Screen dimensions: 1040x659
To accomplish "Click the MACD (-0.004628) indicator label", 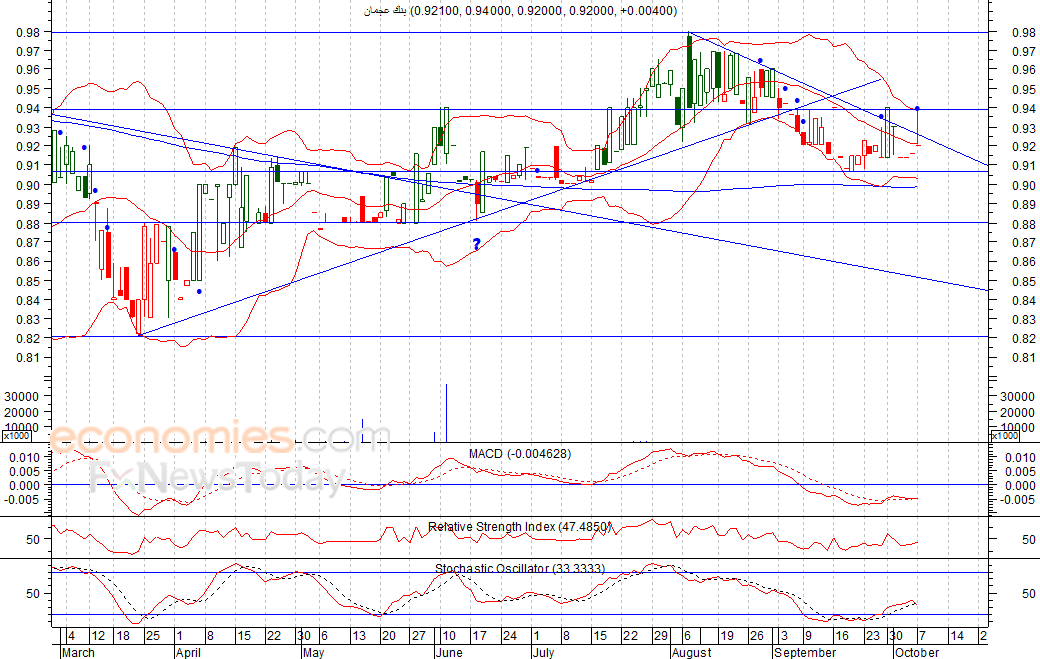I will click(x=520, y=454).
